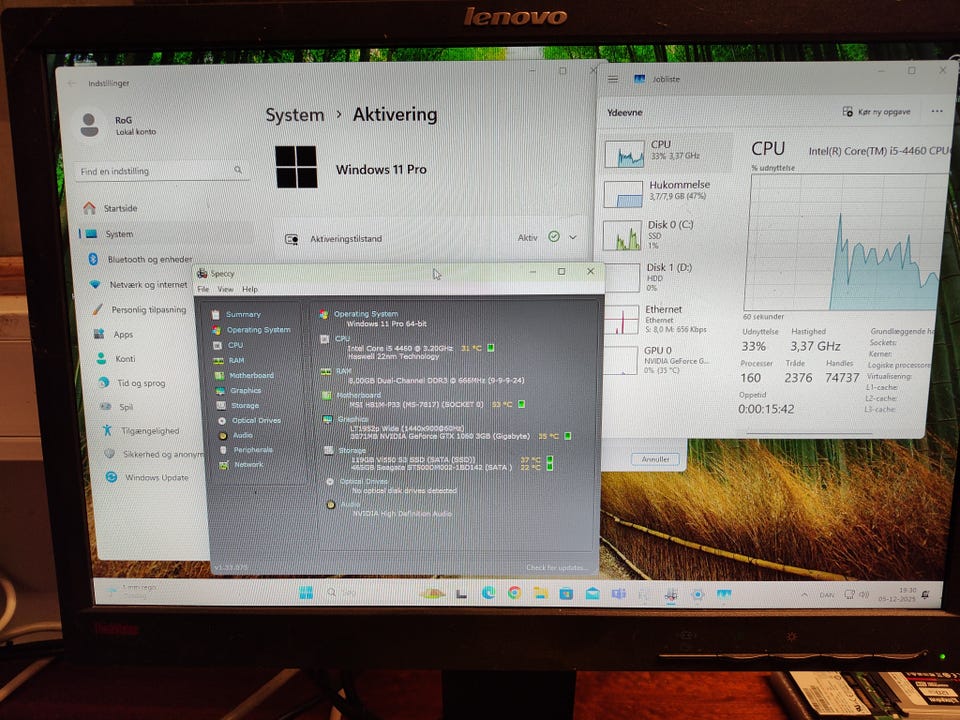Screen dimensions: 960x720
Task: Open Windows Update in Settings sidebar
Action: [156, 477]
